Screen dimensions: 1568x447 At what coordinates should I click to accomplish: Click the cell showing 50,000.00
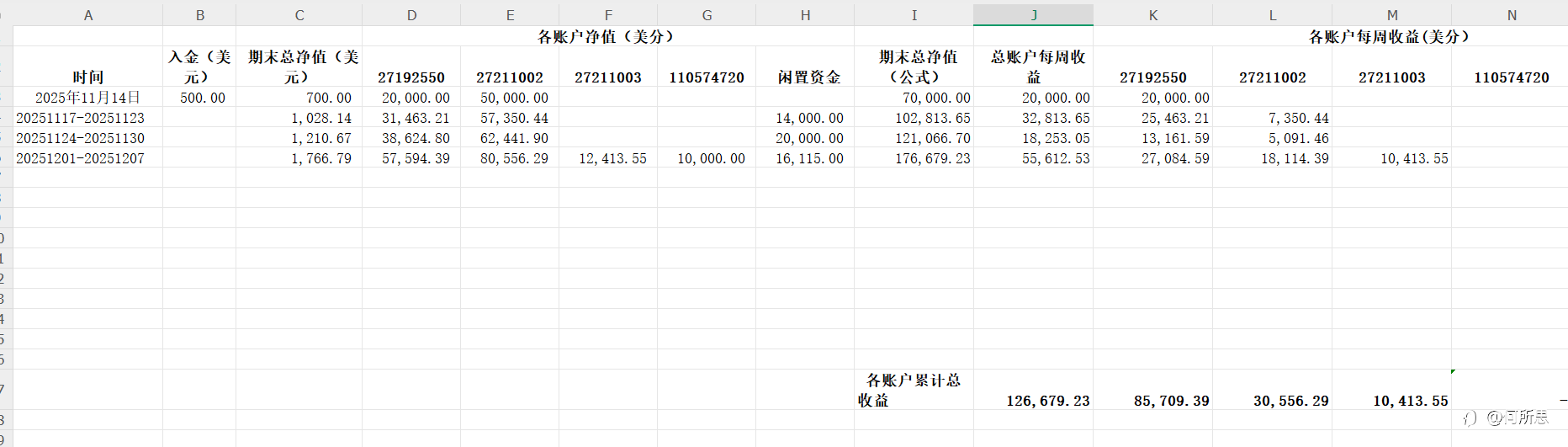pos(510,97)
